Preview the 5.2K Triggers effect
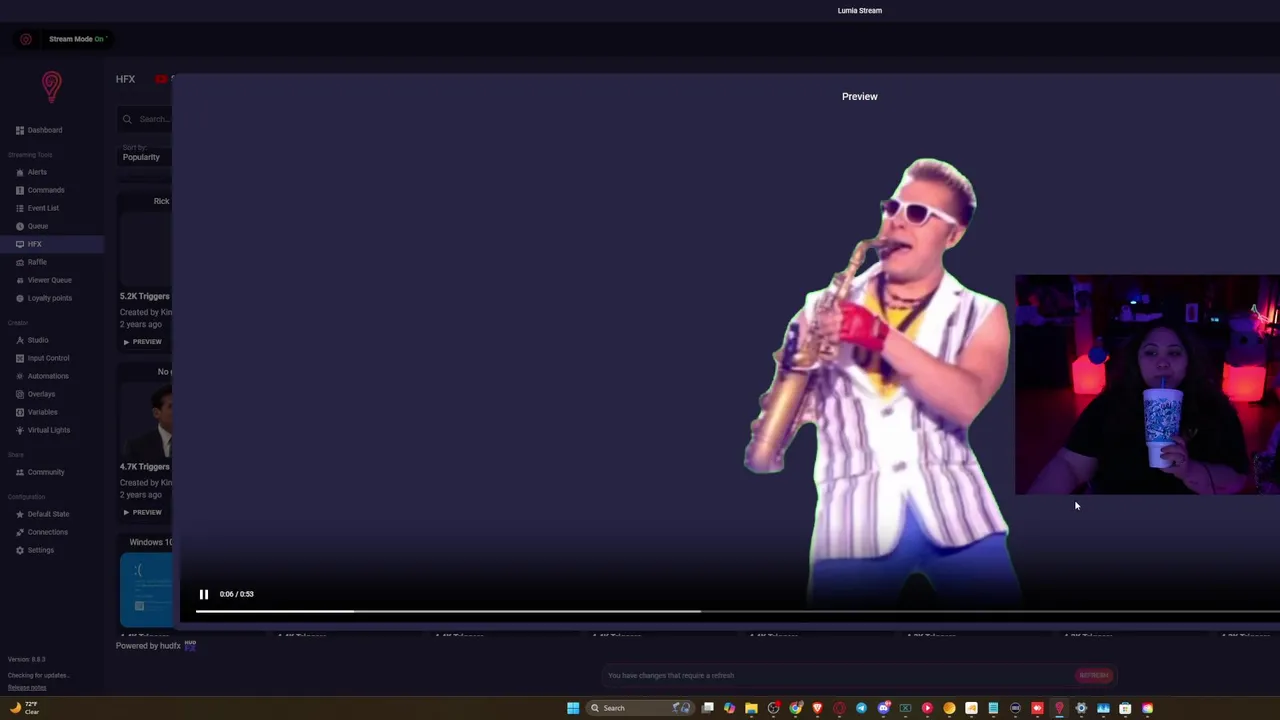This screenshot has width=1280, height=720. coord(142,342)
